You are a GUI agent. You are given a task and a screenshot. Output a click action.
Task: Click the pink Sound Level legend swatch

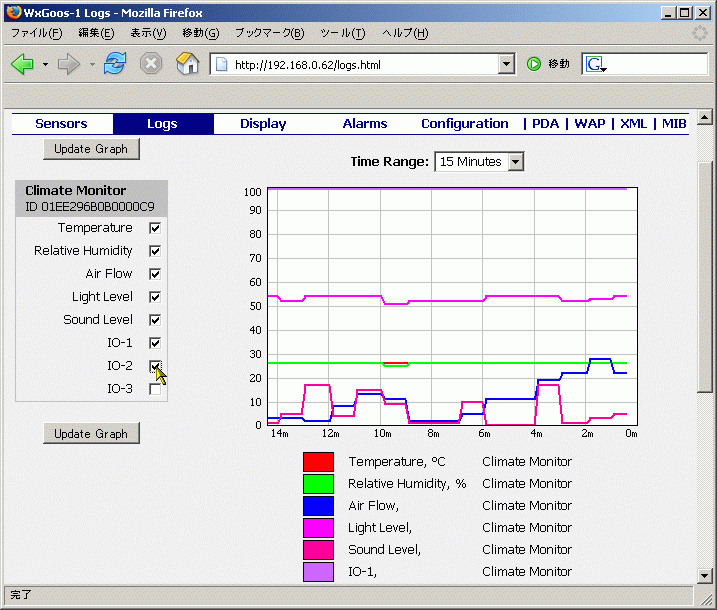click(x=318, y=550)
